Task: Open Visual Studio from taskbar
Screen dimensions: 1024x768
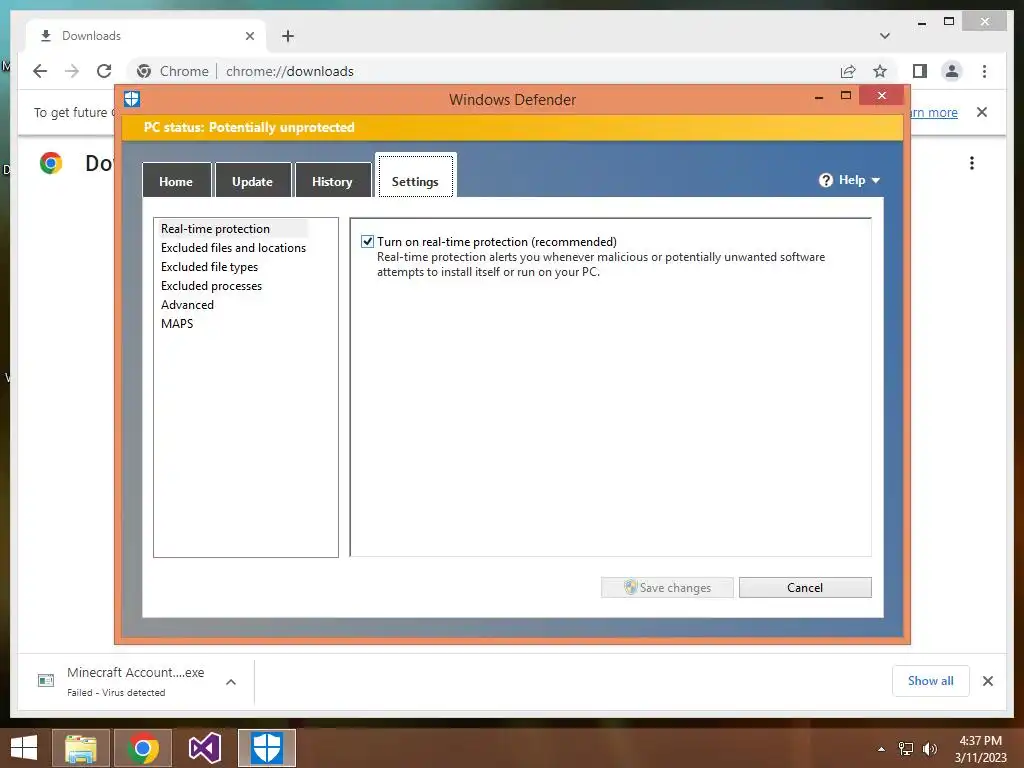Action: pos(204,748)
